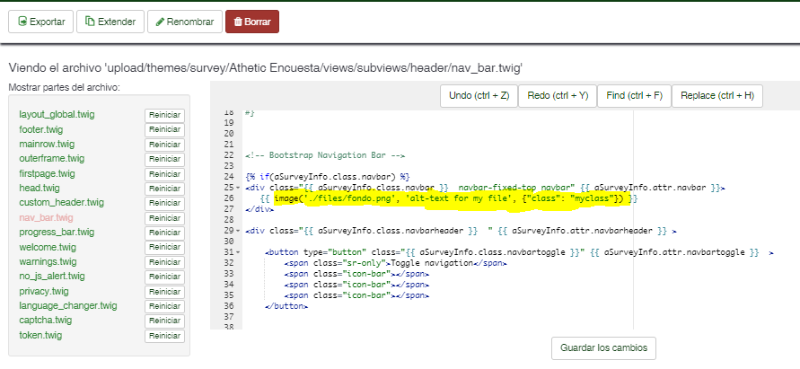Screen dimensions: 800x369
Task: Click Redo (ctrl + Y) button
Action: pos(558,96)
